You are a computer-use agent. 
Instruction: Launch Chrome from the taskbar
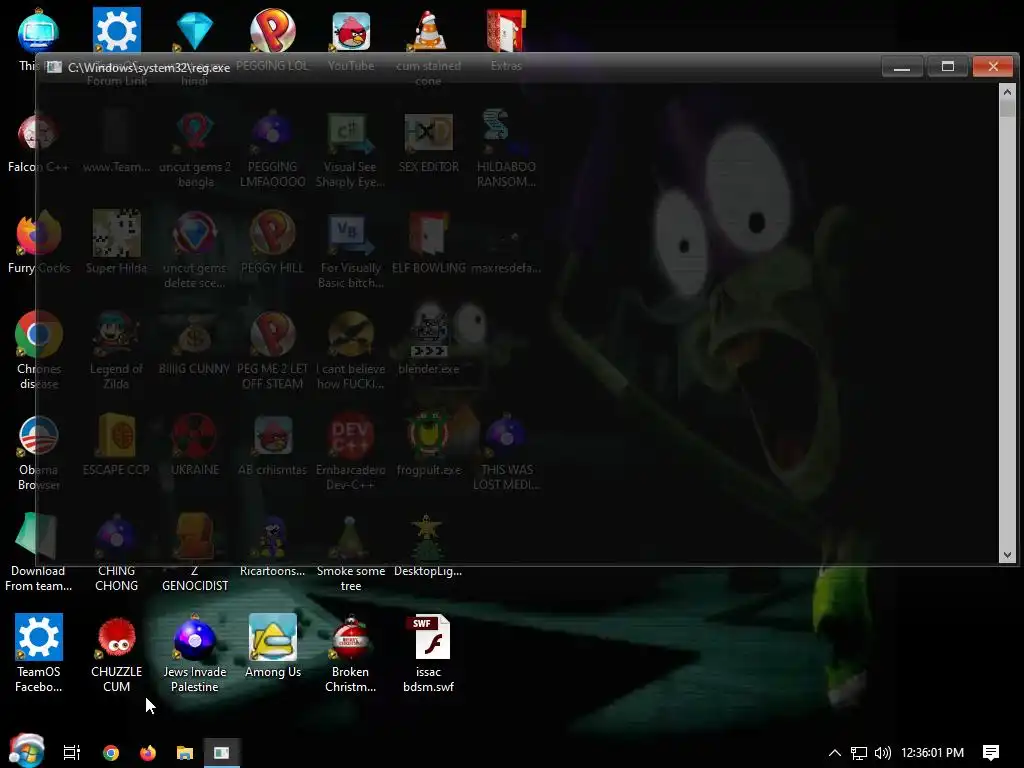point(111,752)
